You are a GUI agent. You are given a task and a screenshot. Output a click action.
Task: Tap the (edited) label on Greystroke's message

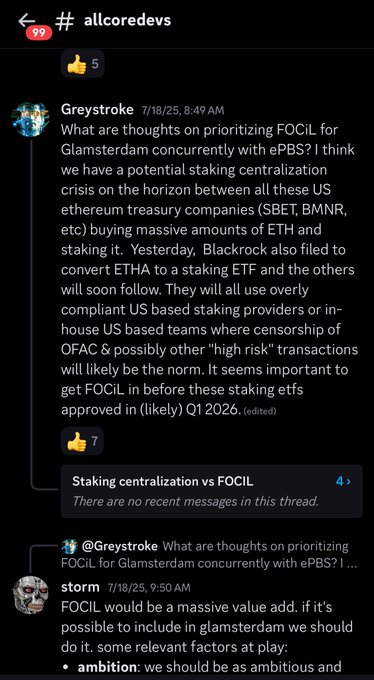[259, 411]
